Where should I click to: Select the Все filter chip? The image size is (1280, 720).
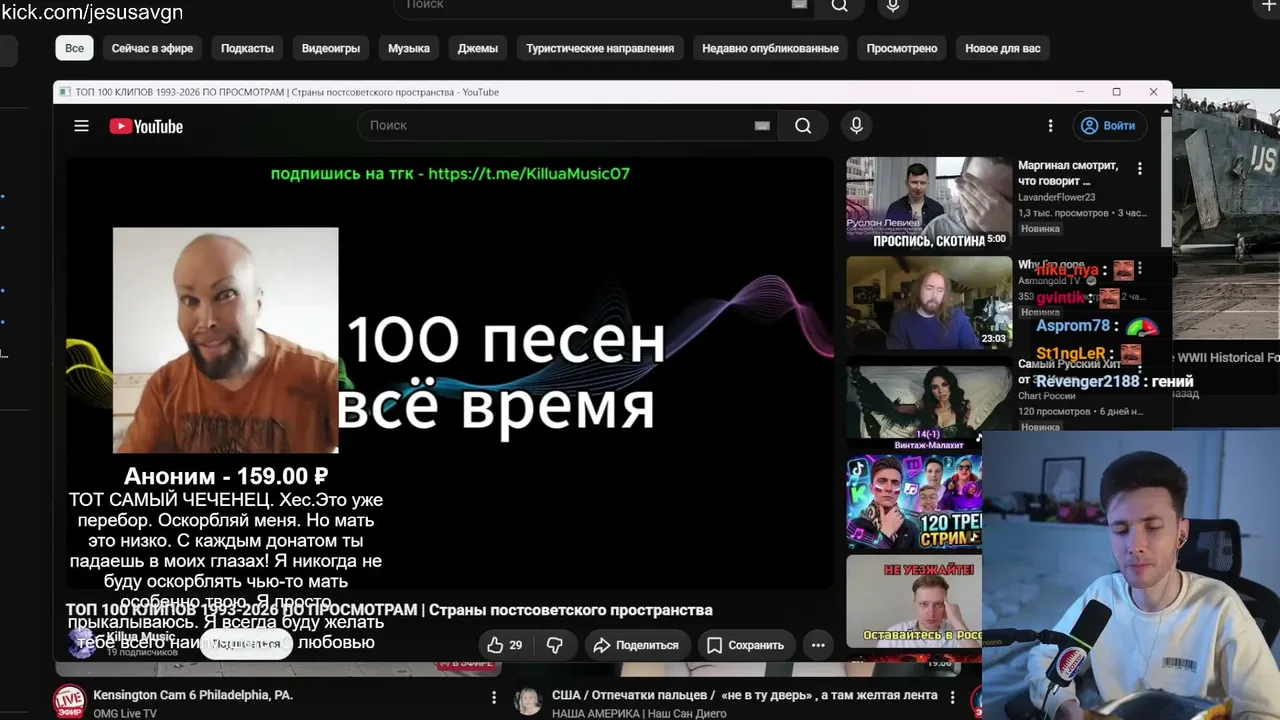point(75,48)
